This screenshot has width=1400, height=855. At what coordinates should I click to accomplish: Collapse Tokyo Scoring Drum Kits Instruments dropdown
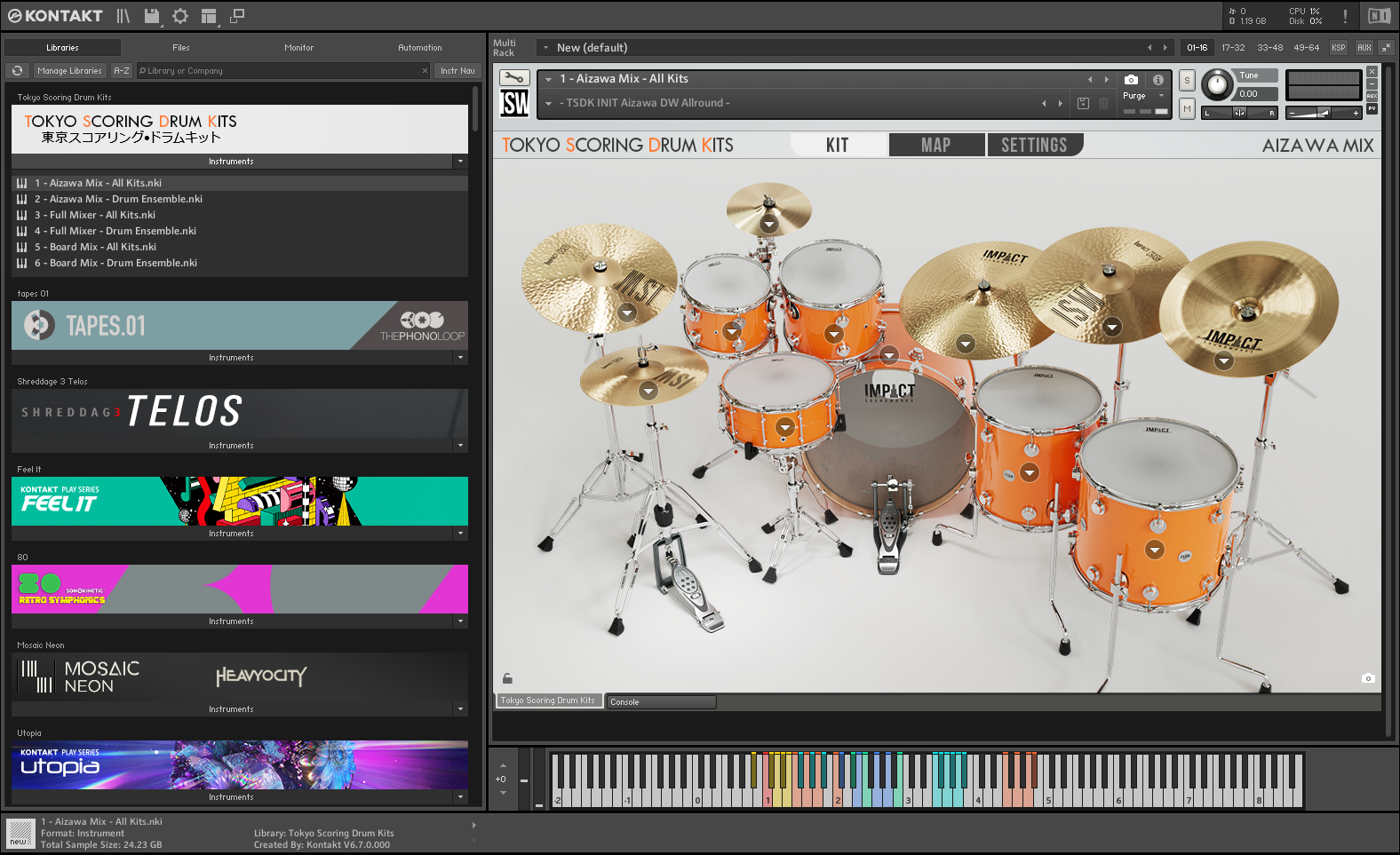460,162
